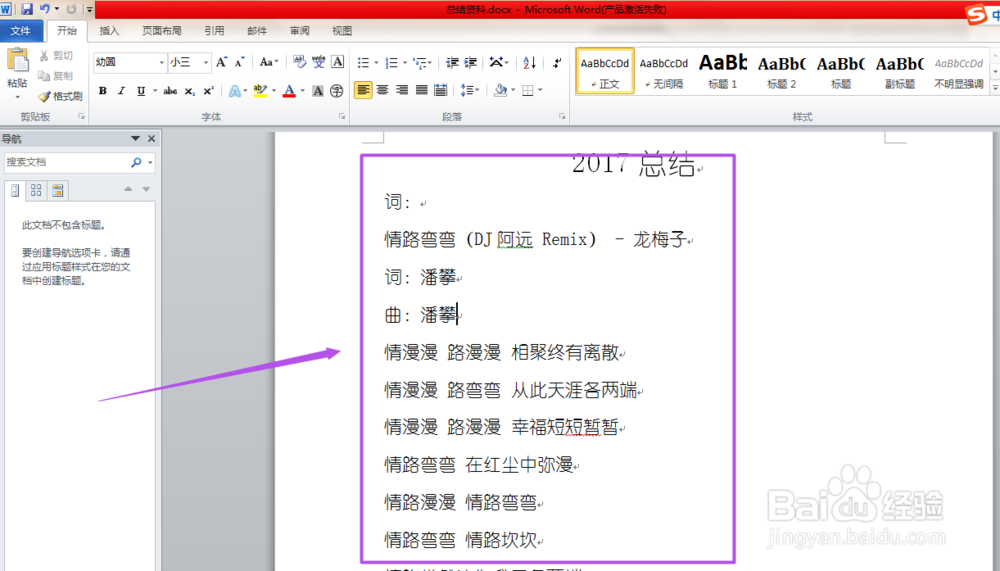Grow font size with the large A icon
The image size is (1000, 571).
[x=221, y=63]
